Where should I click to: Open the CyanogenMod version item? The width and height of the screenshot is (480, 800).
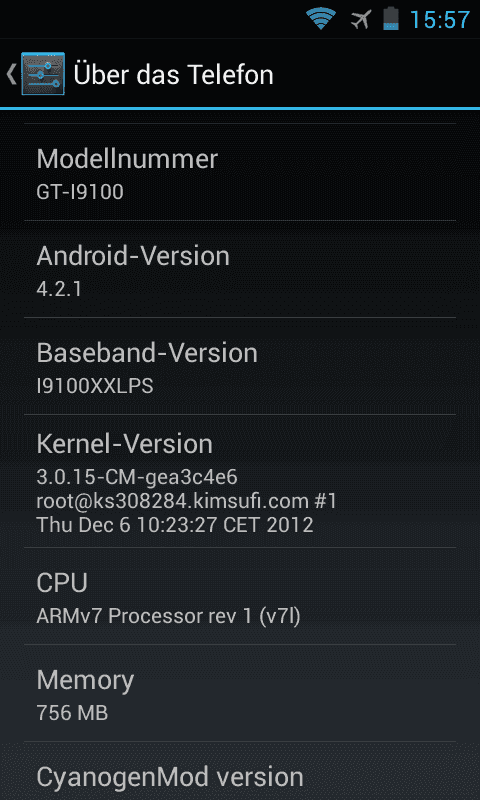240,771
